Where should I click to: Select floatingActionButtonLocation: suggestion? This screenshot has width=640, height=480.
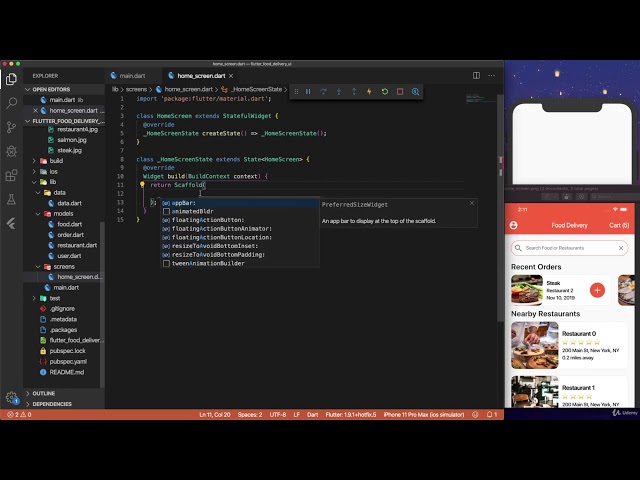240,238
